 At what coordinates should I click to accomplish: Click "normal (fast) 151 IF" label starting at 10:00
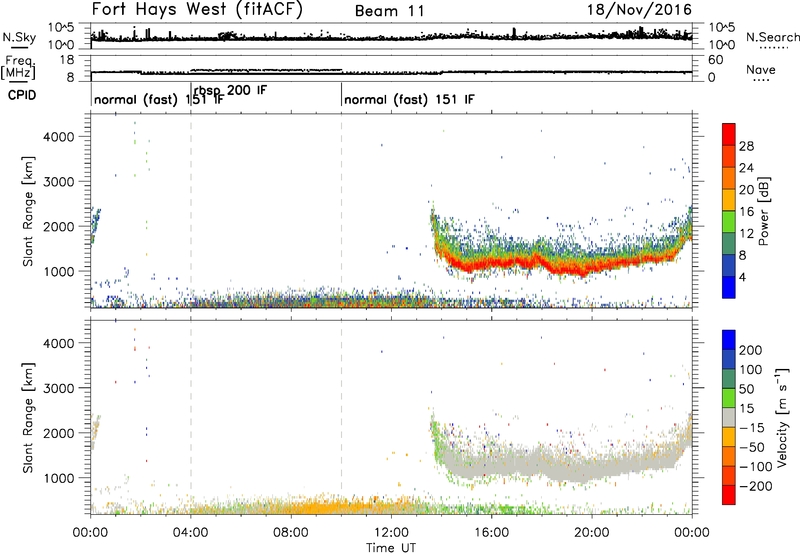pos(409,99)
